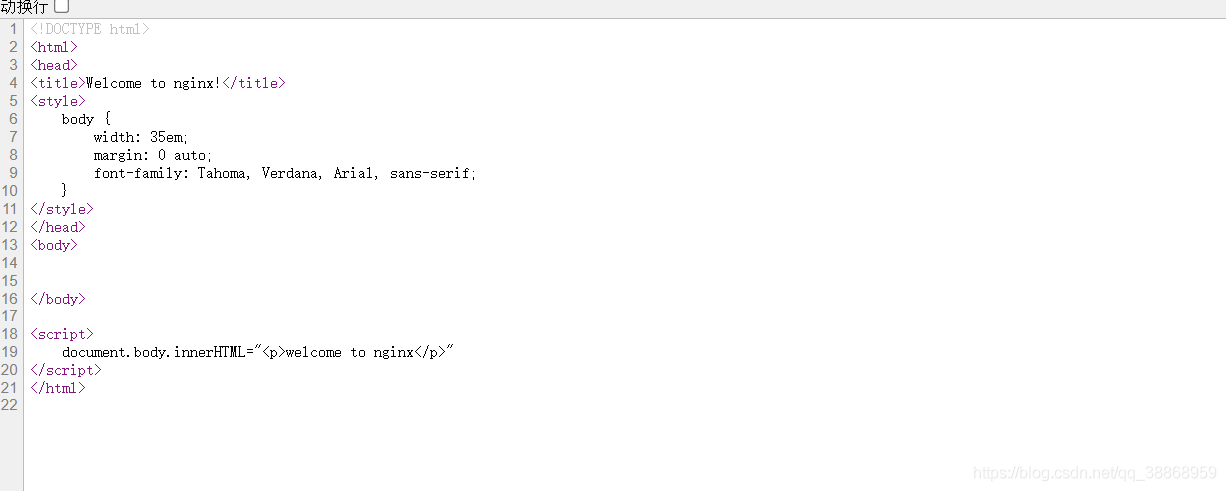Select line number 13 in gutter
1226x491 pixels.
pos(10,245)
